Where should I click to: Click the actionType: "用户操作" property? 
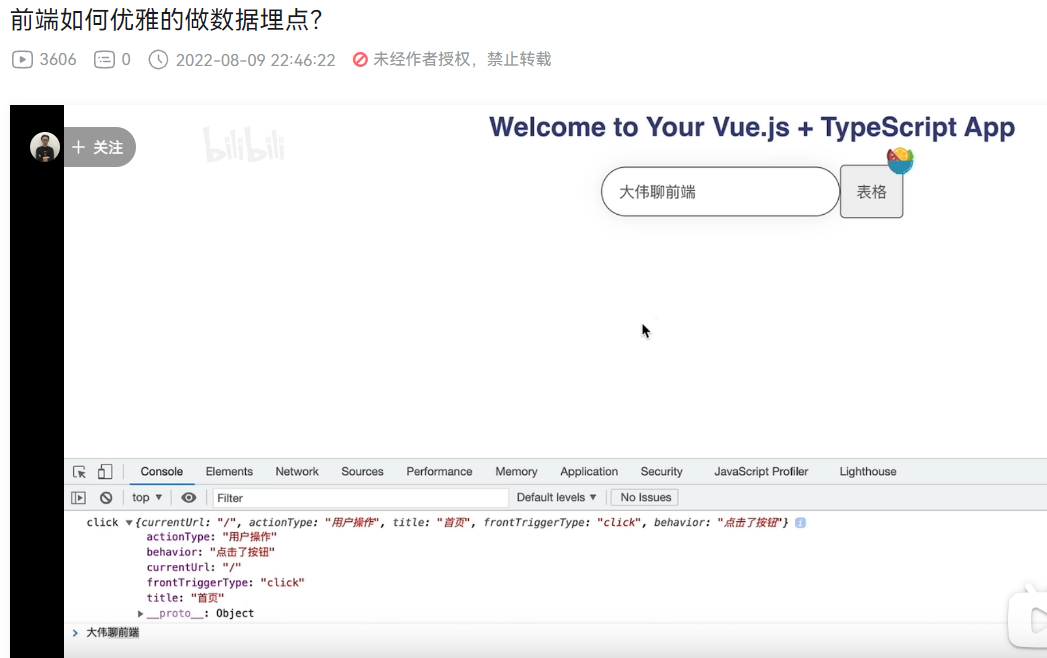(212, 537)
